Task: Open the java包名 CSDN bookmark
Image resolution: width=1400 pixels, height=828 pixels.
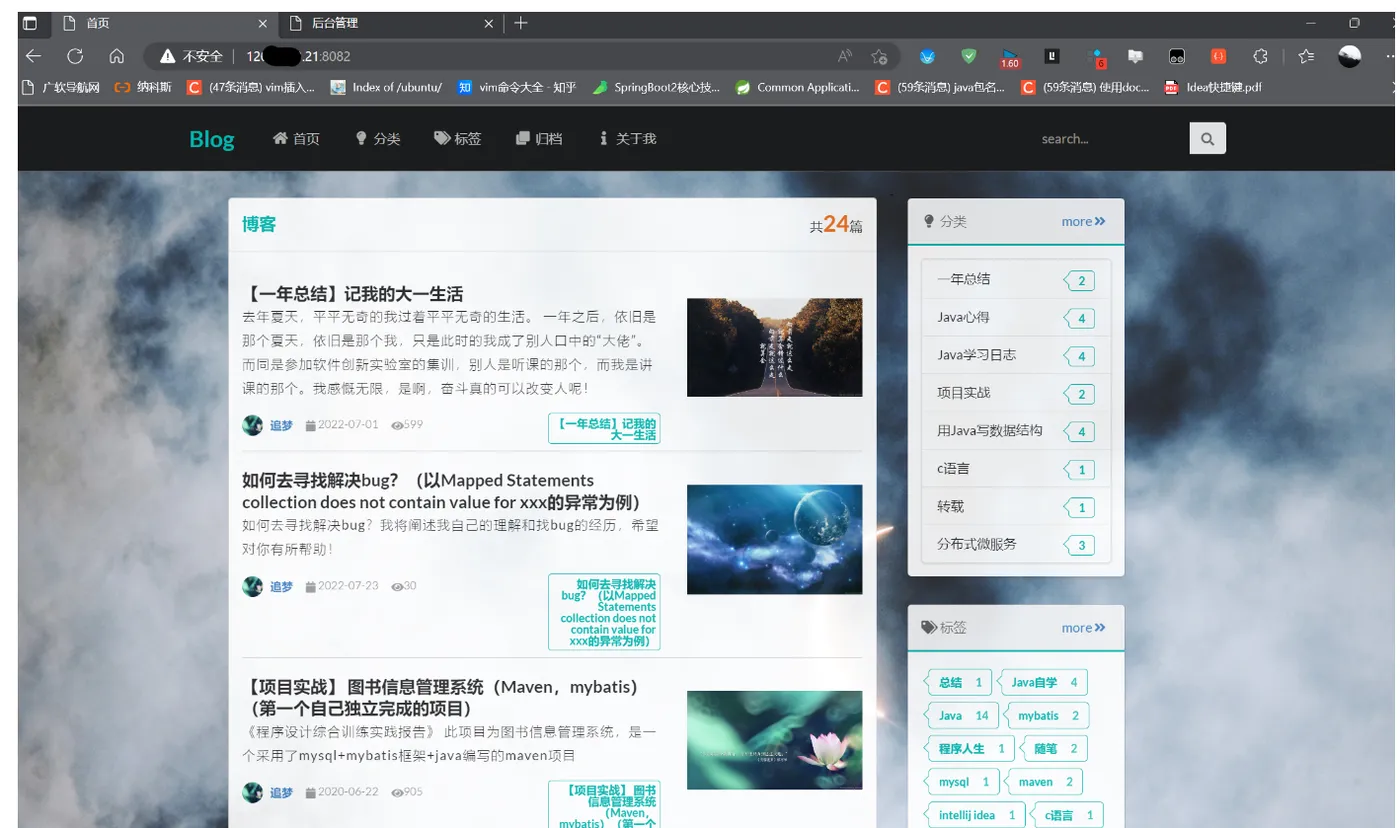Action: pos(940,87)
